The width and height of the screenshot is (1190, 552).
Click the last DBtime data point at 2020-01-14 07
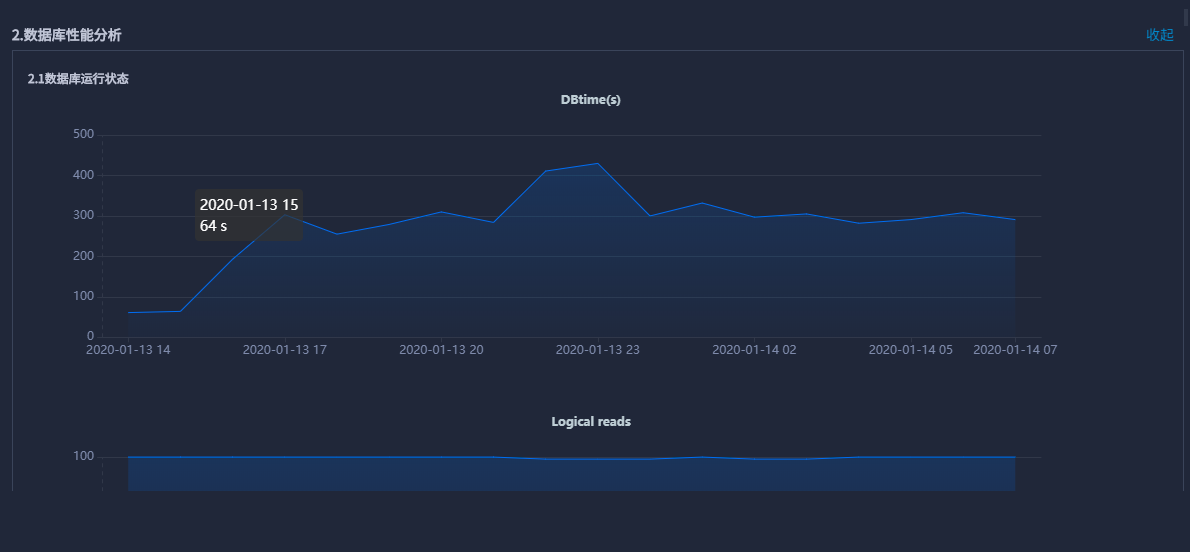(1015, 219)
